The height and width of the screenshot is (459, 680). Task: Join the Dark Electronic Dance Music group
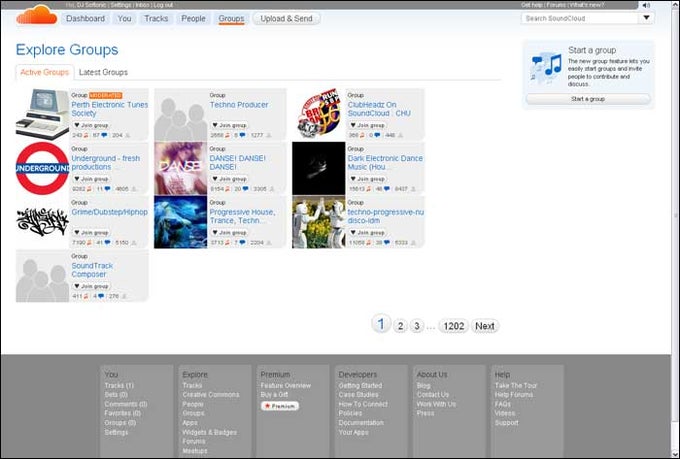(367, 179)
